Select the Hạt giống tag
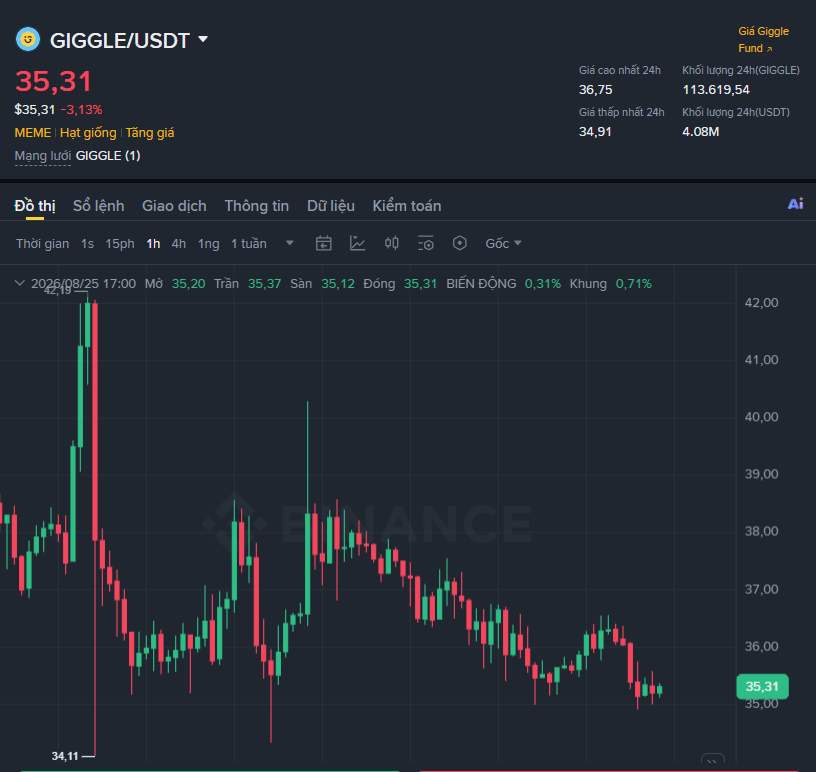This screenshot has height=772, width=816. tap(88, 133)
